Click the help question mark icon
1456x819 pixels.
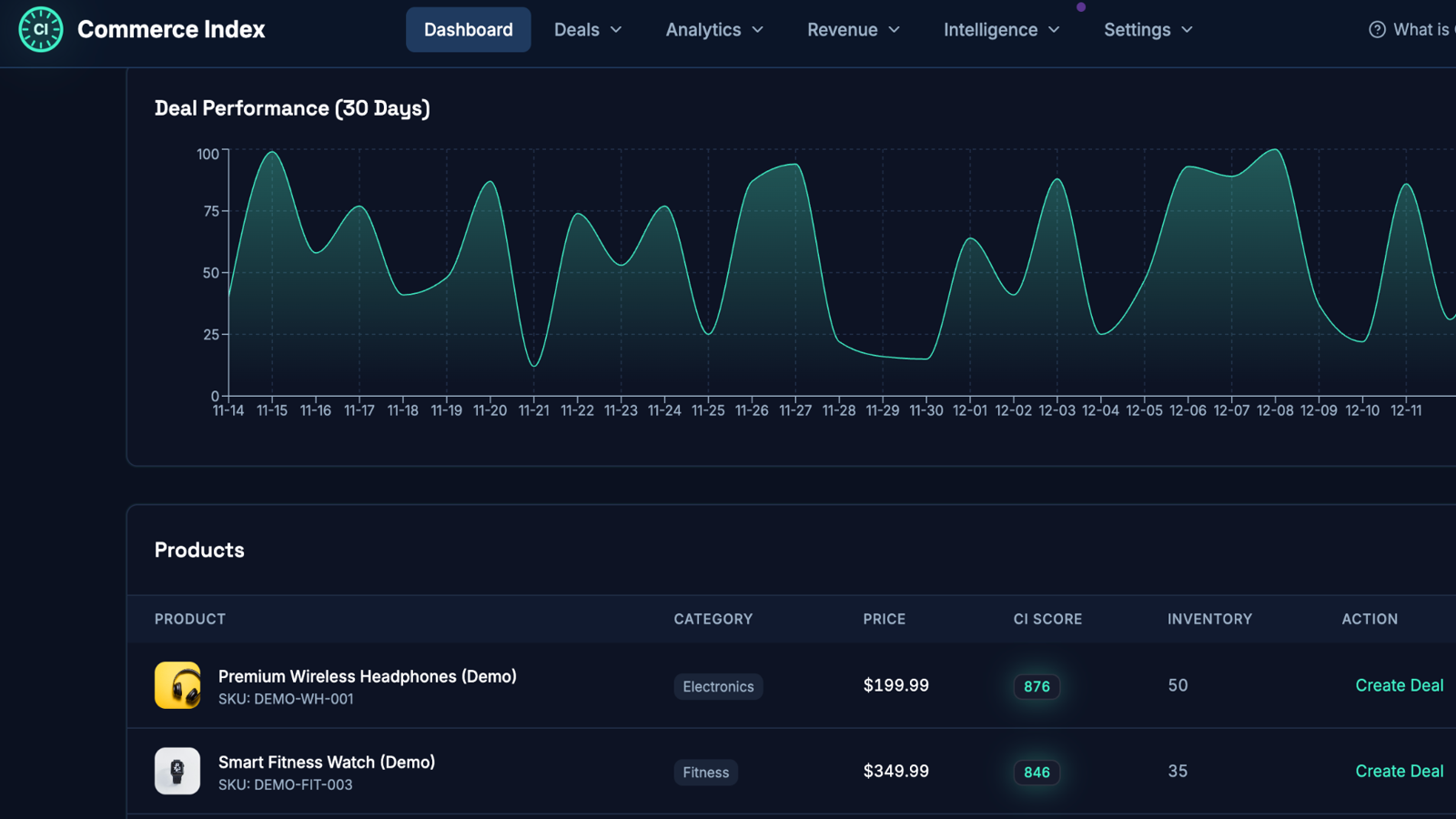tap(1377, 30)
